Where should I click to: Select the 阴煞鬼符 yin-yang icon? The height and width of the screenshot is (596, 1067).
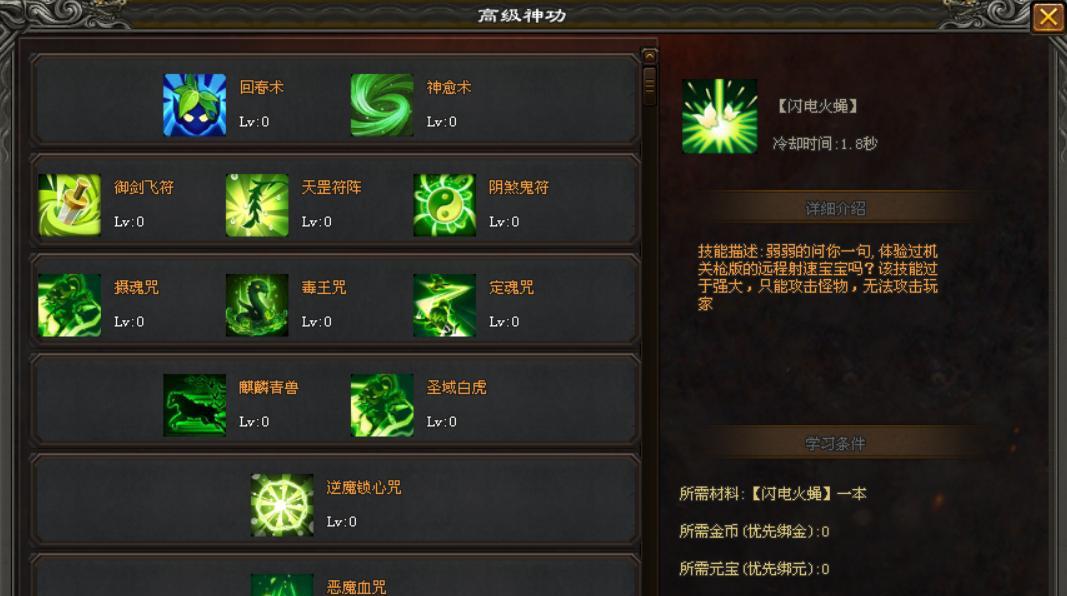(x=444, y=205)
